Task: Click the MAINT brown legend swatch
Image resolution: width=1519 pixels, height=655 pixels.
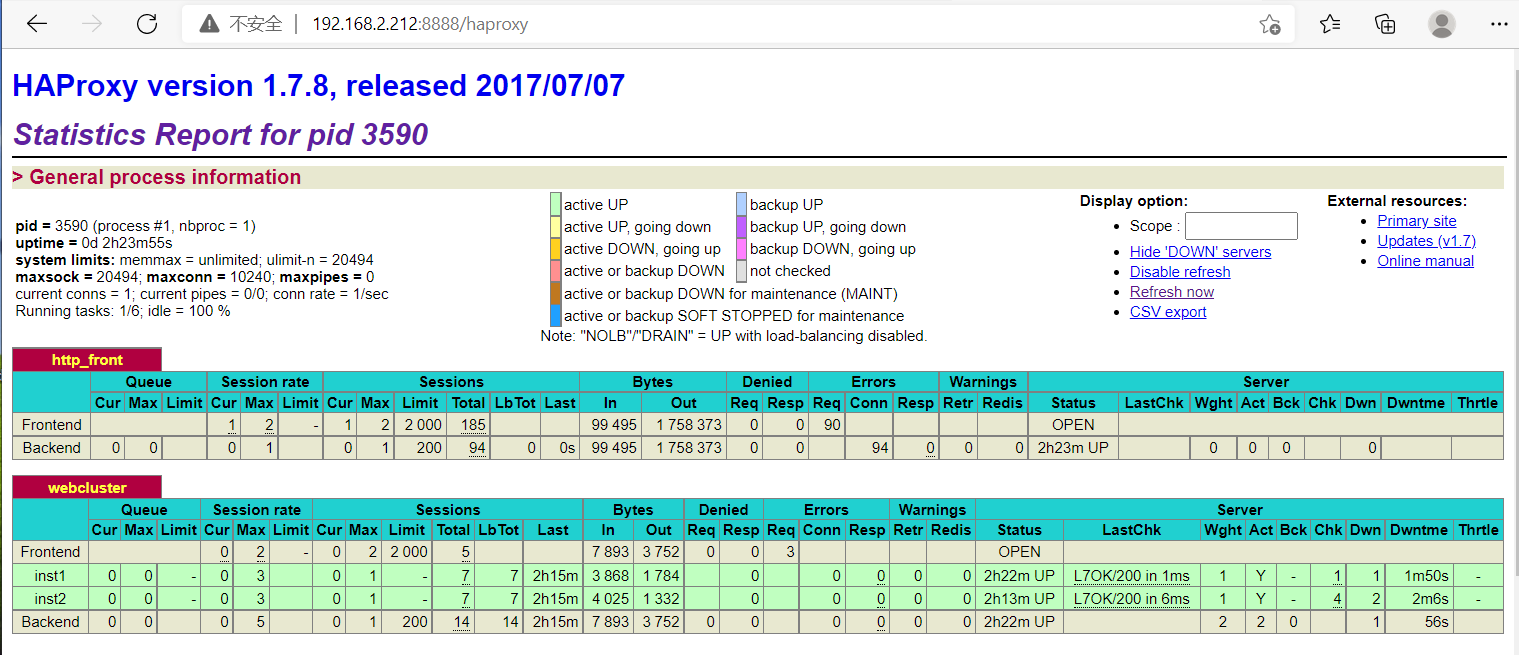Action: point(555,293)
